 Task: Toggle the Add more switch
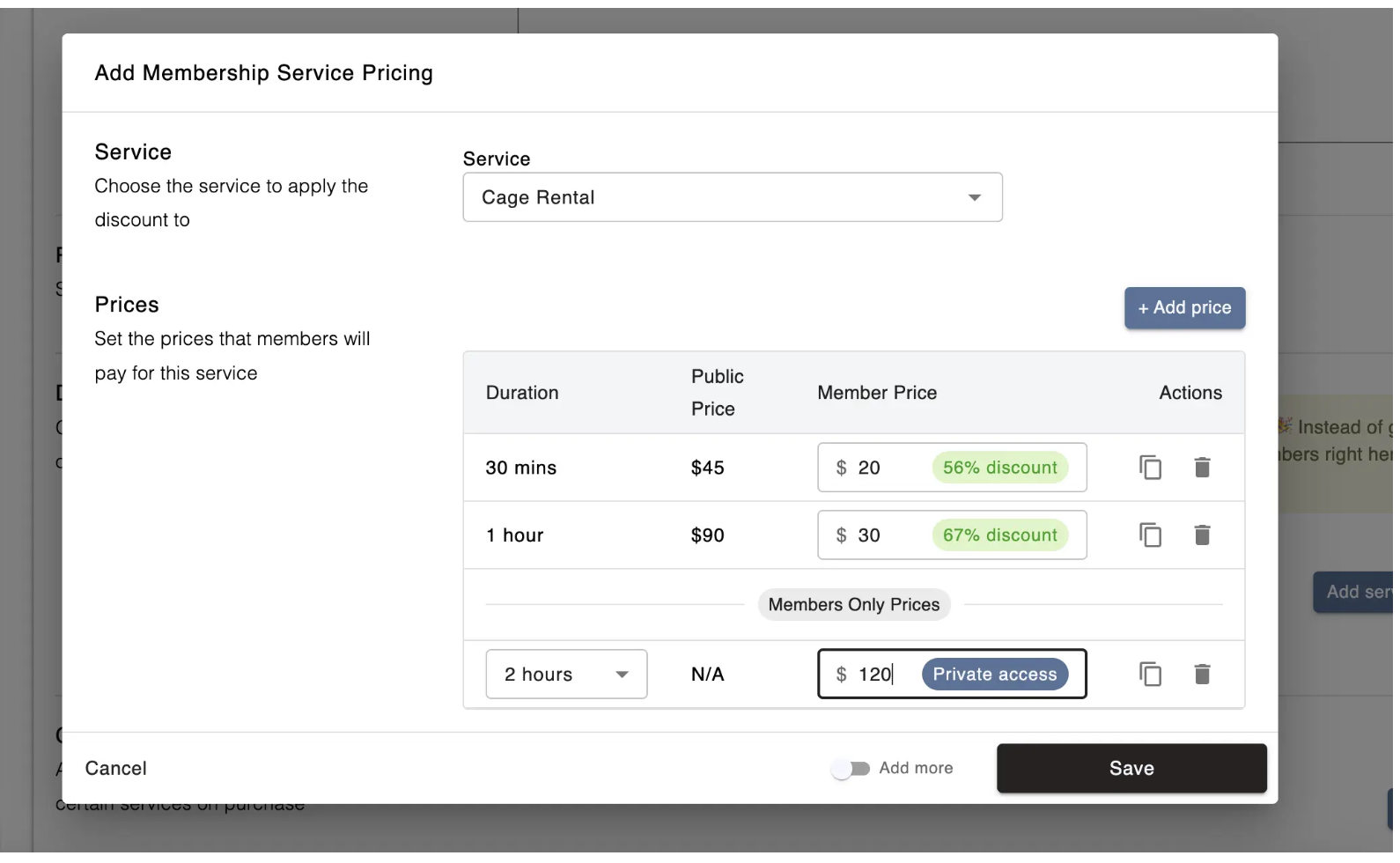tap(851, 769)
